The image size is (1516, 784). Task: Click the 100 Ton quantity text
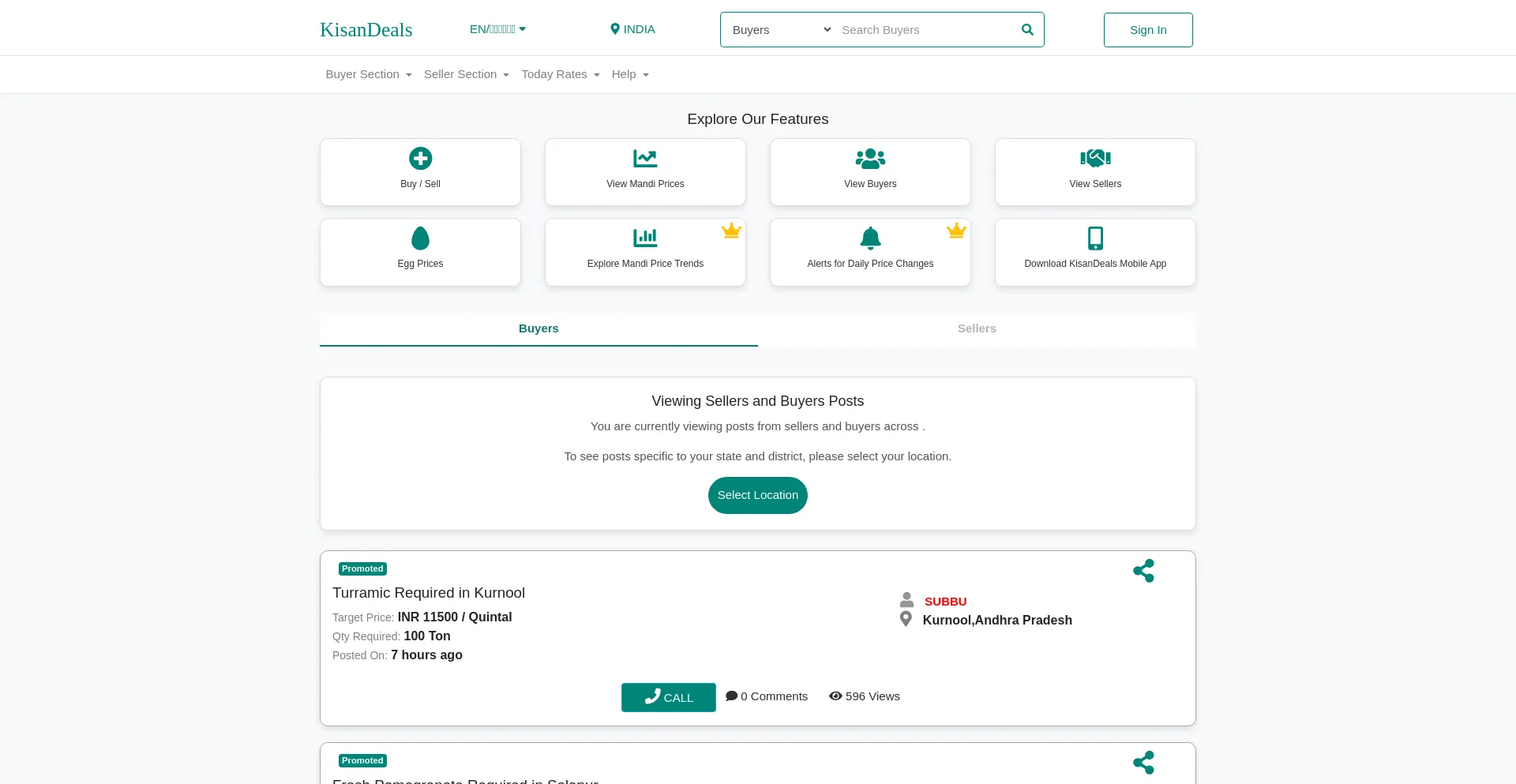tap(427, 636)
